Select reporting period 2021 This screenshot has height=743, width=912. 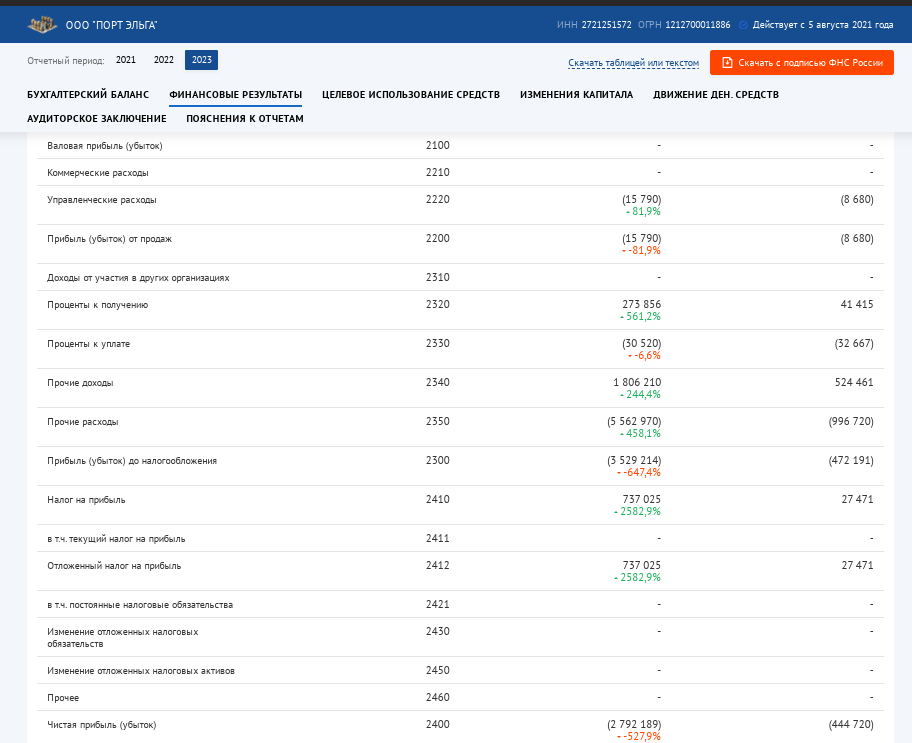click(x=126, y=60)
